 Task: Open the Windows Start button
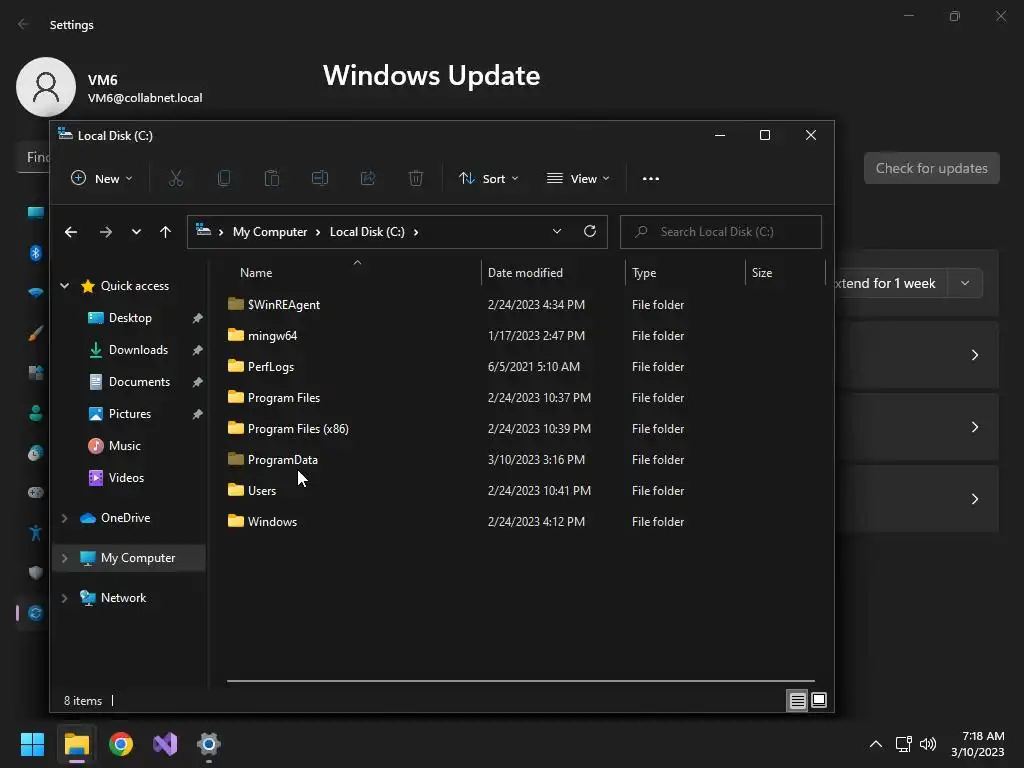32,744
